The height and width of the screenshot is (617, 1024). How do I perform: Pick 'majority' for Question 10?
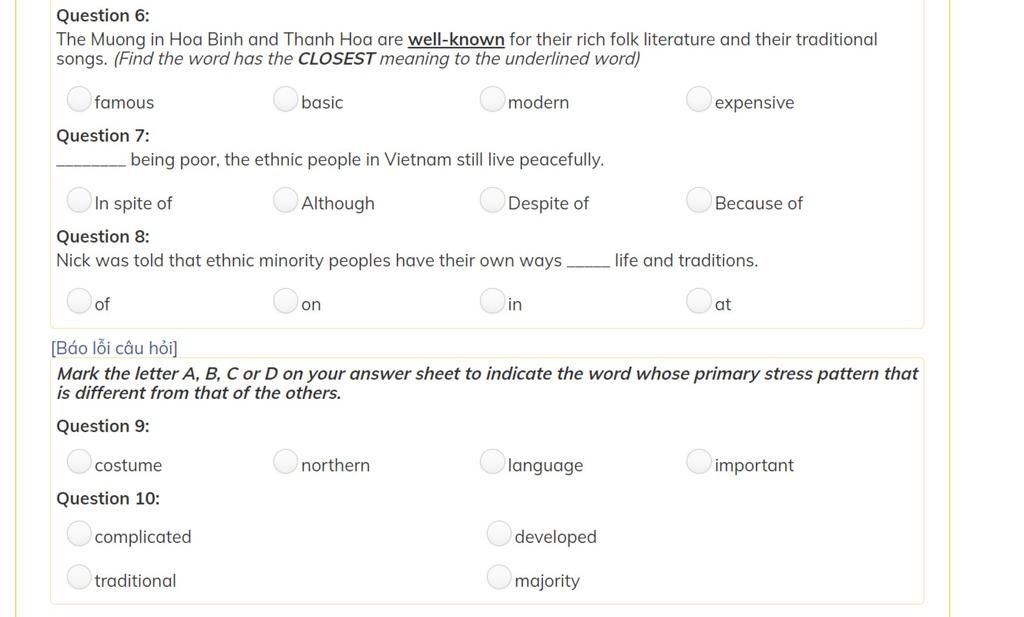click(499, 577)
